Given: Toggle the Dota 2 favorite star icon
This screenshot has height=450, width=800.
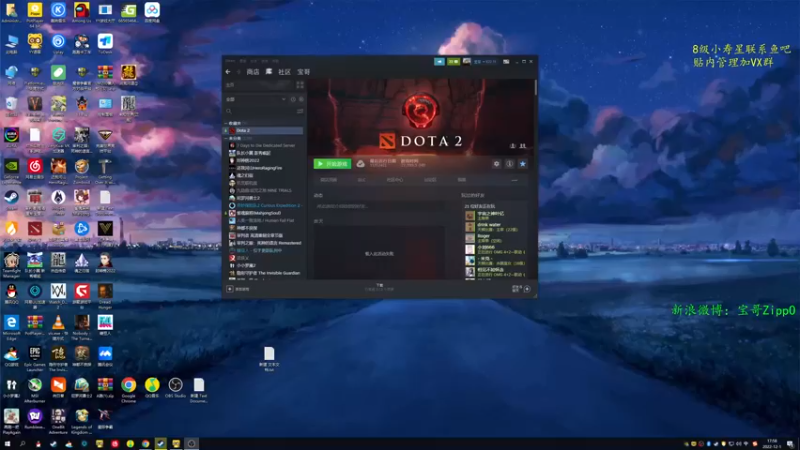Looking at the screenshot, I should point(522,164).
